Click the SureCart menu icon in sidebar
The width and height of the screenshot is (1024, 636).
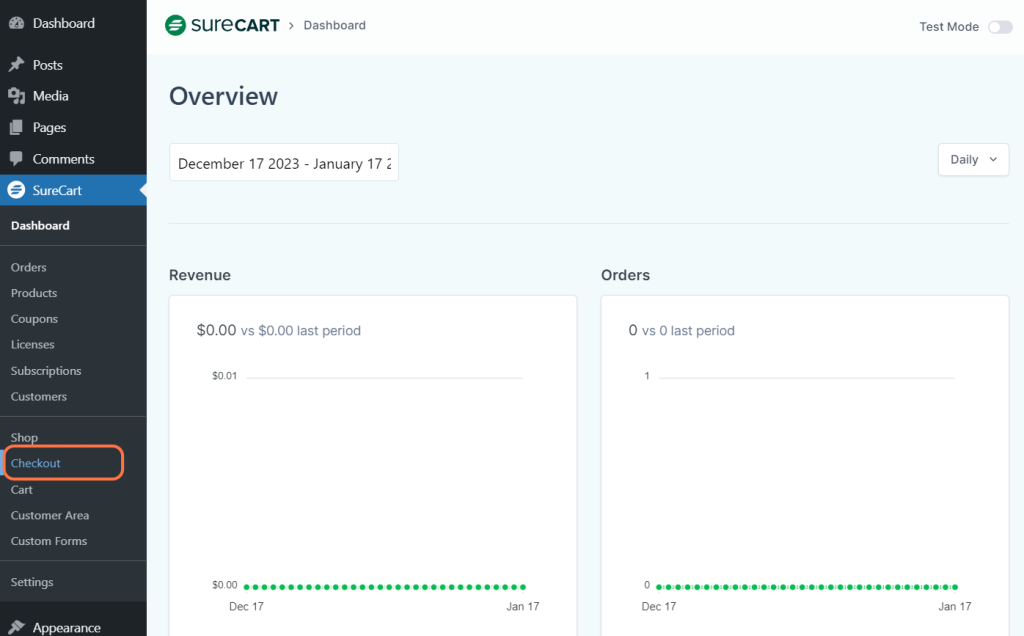(x=16, y=190)
